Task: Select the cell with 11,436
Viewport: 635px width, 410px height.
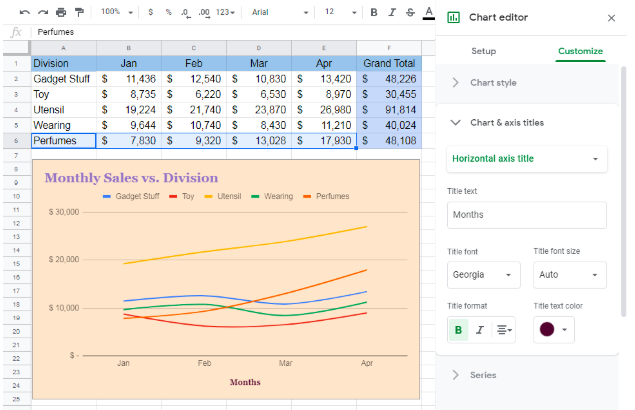Action: pos(129,79)
